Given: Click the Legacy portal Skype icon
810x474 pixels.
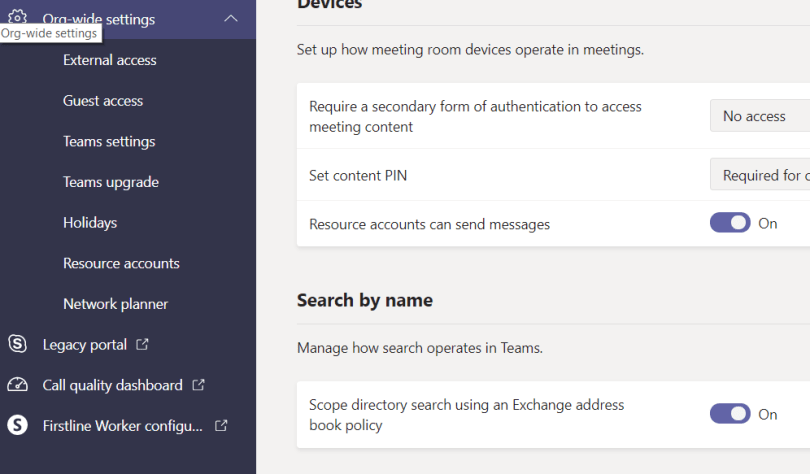Looking at the screenshot, I should tap(17, 344).
